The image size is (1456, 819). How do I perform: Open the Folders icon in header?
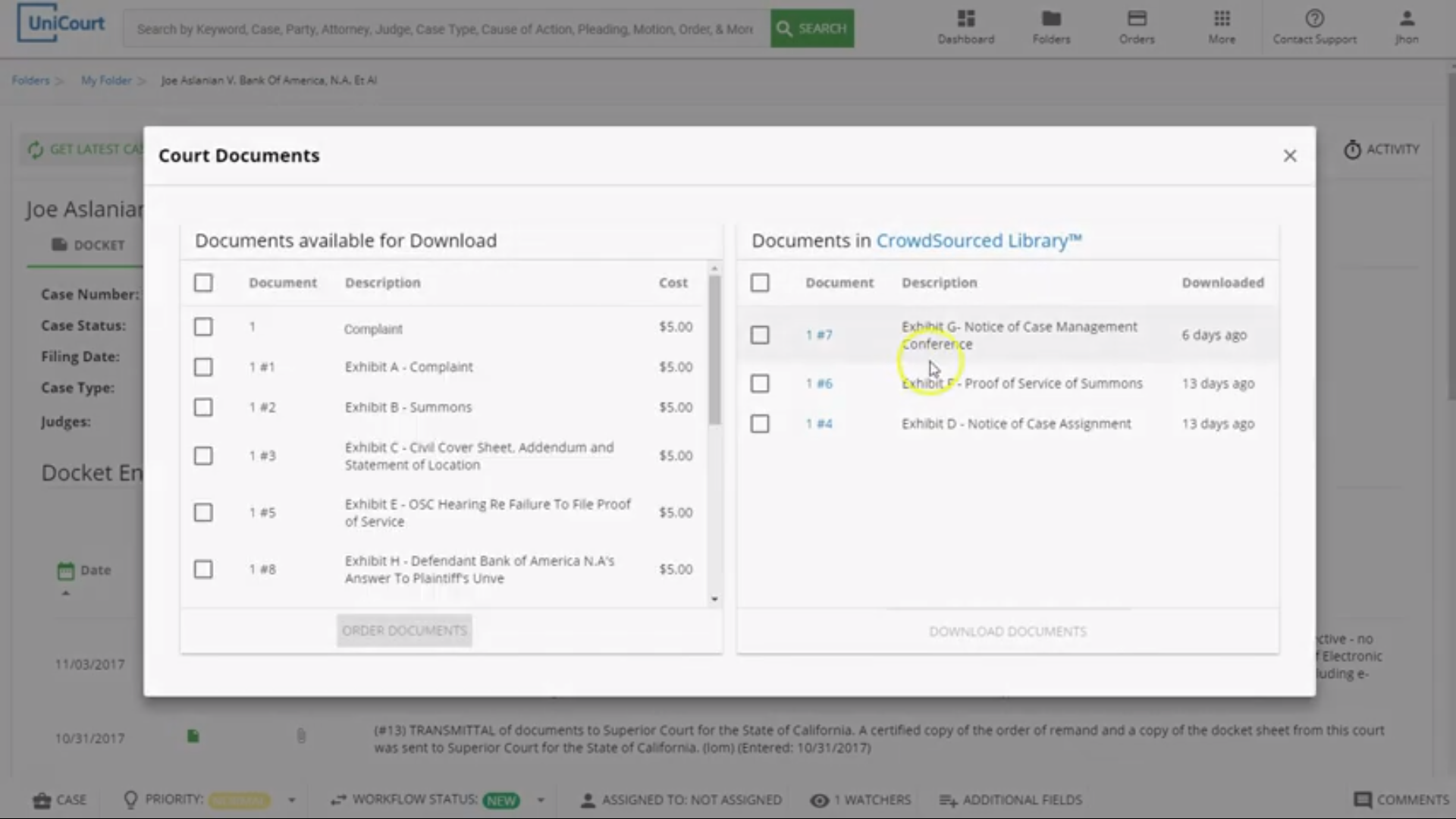(x=1051, y=19)
